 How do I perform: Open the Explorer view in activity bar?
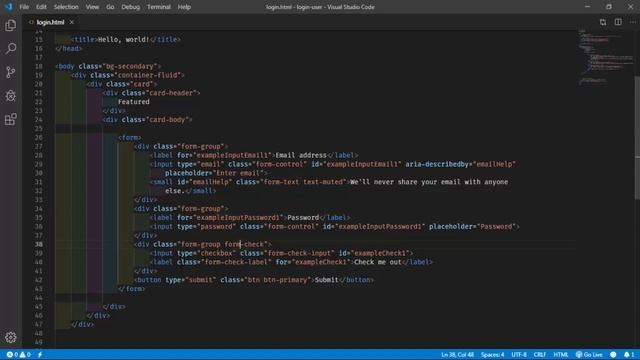pyautogui.click(x=11, y=25)
